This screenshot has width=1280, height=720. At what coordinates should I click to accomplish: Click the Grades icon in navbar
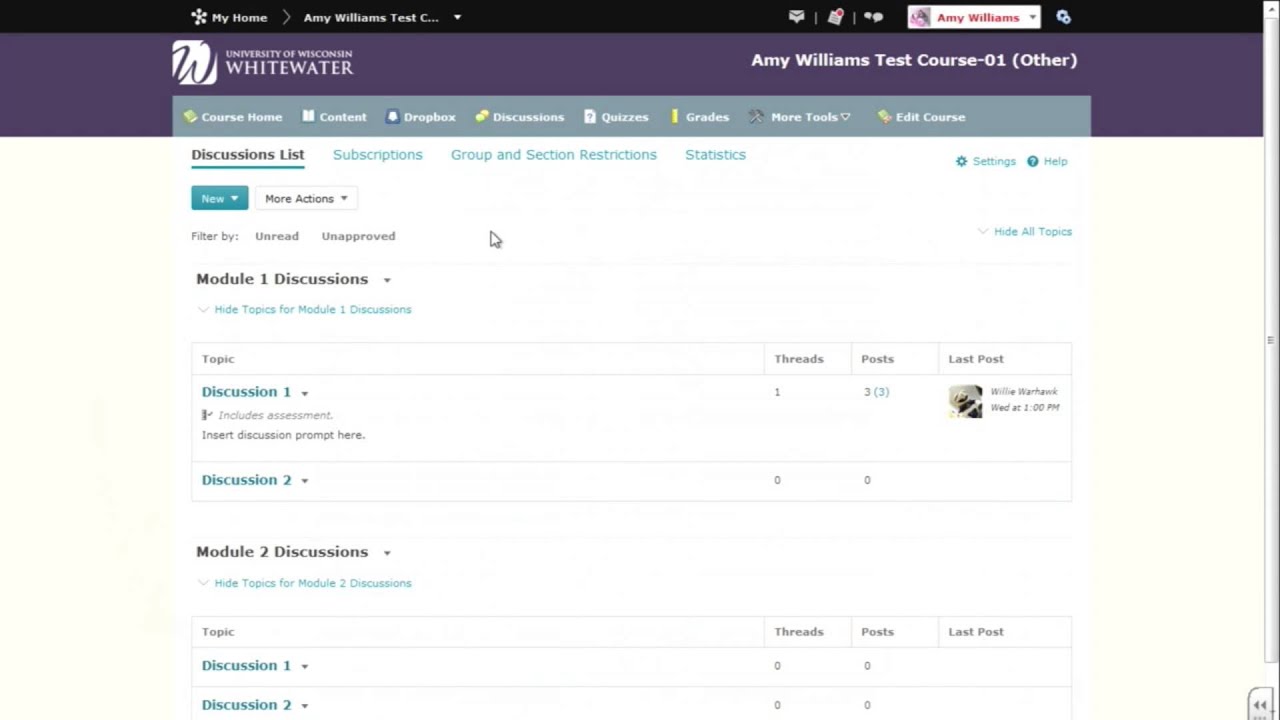pyautogui.click(x=675, y=117)
